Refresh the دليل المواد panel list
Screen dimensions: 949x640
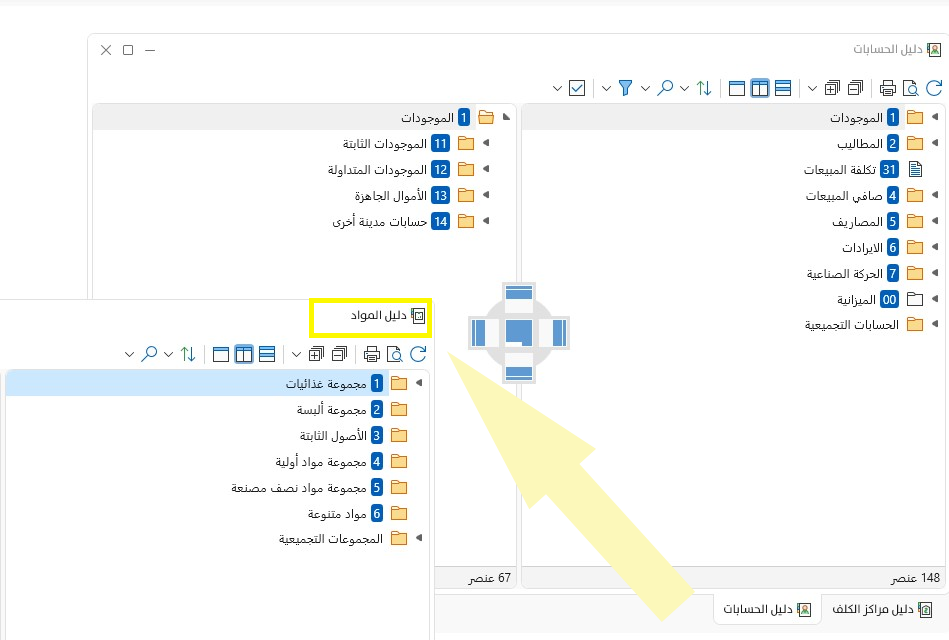point(418,354)
